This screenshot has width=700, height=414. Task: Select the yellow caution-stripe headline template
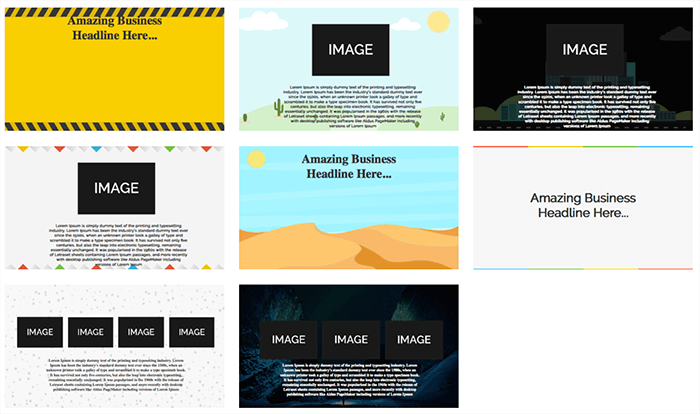tap(114, 75)
